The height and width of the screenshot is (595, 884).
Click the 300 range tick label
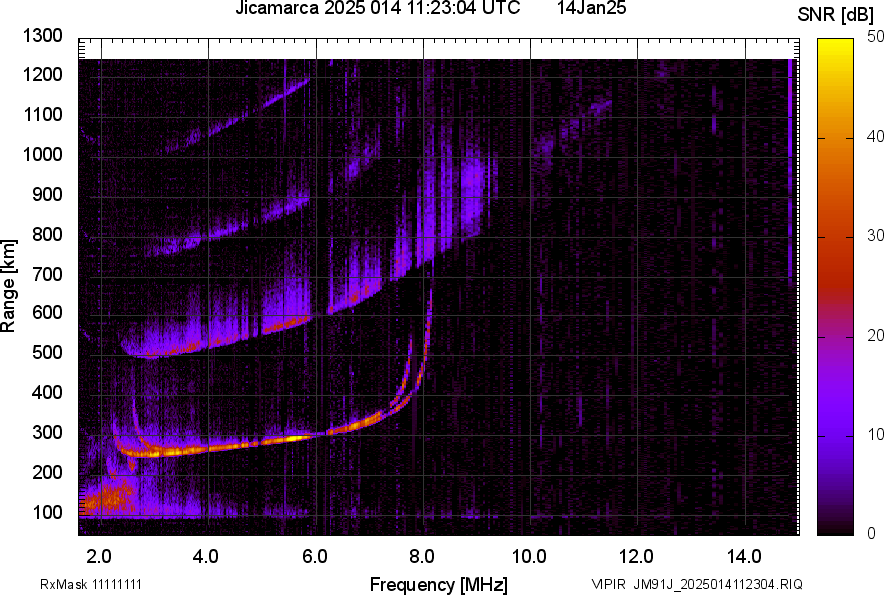click(47, 433)
